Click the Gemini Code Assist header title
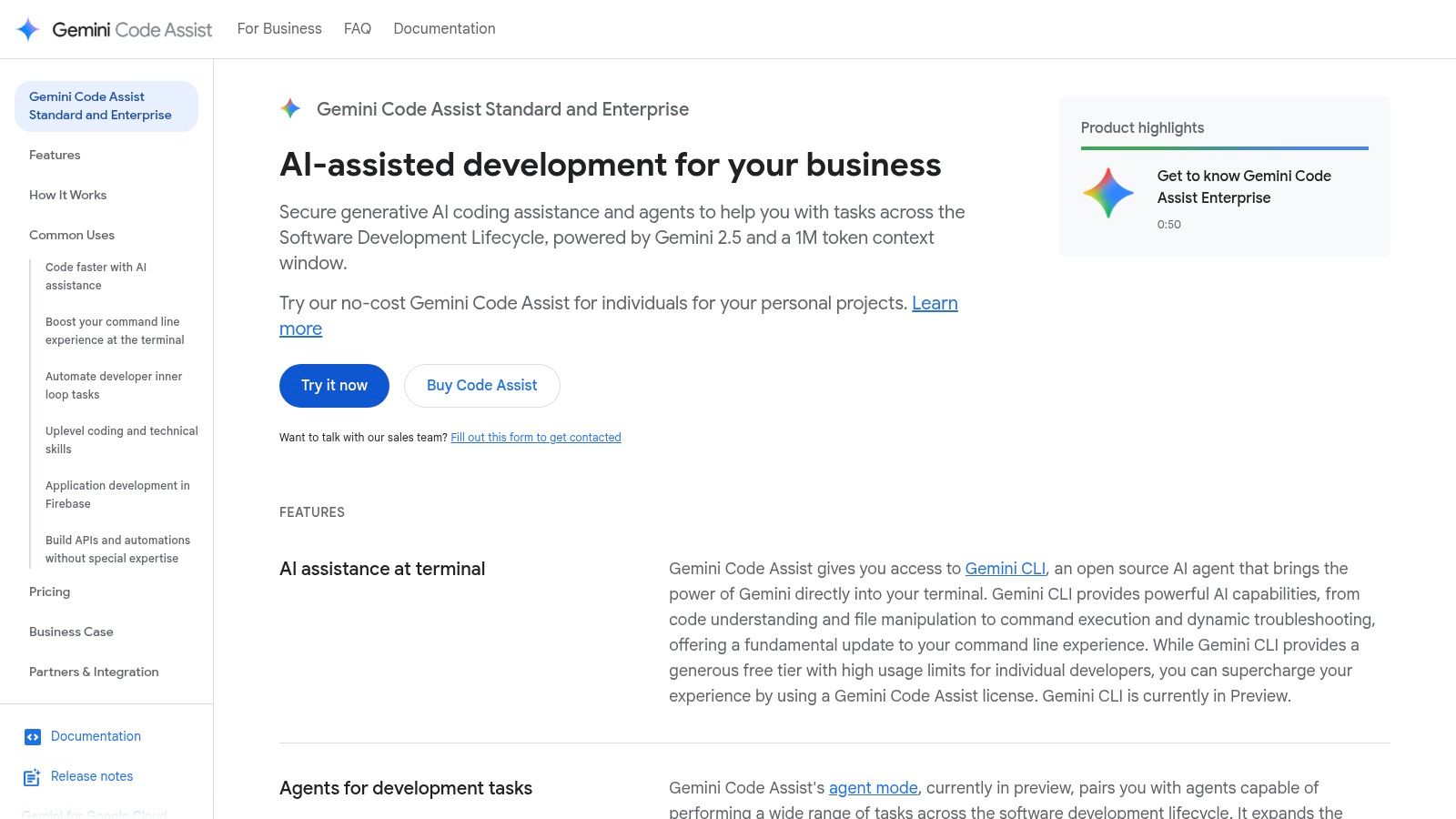Image resolution: width=1456 pixels, height=819 pixels. coord(132,29)
